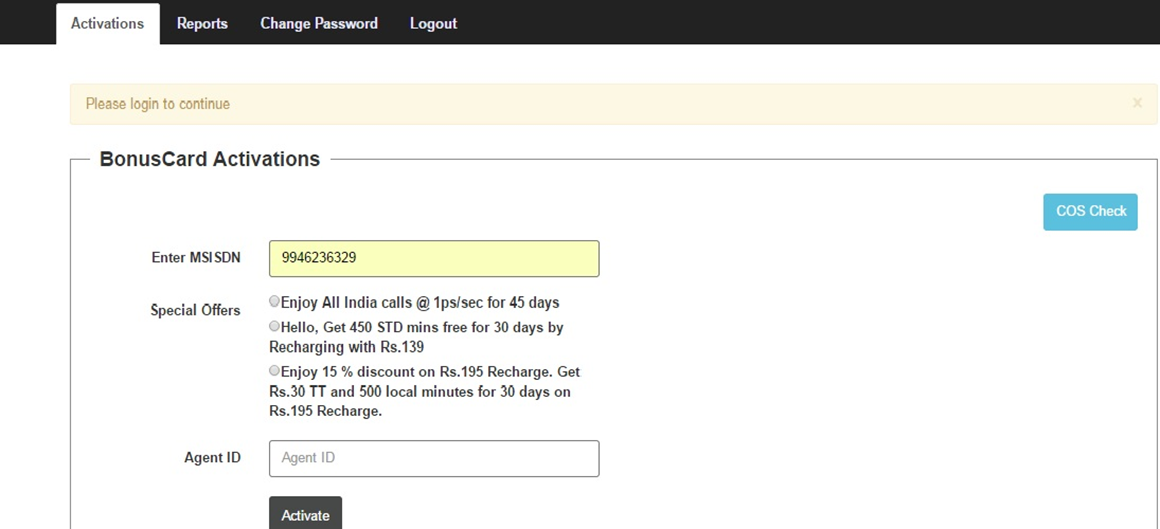The width and height of the screenshot is (1160, 529).
Task: Open the Activations tab
Action: 107,24
